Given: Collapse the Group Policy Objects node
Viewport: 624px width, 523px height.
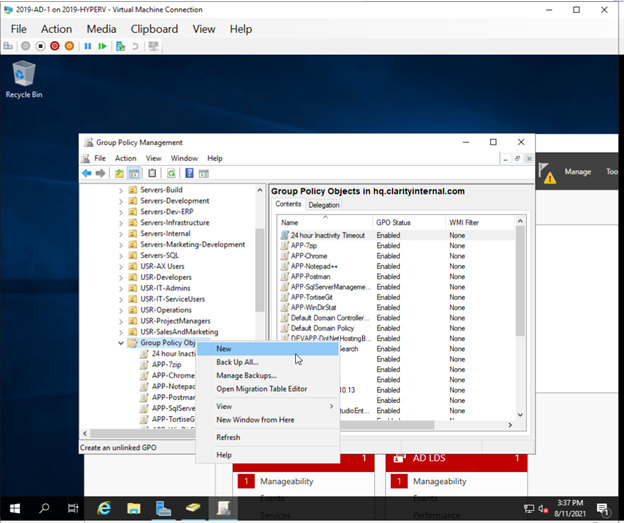Looking at the screenshot, I should click(121, 343).
